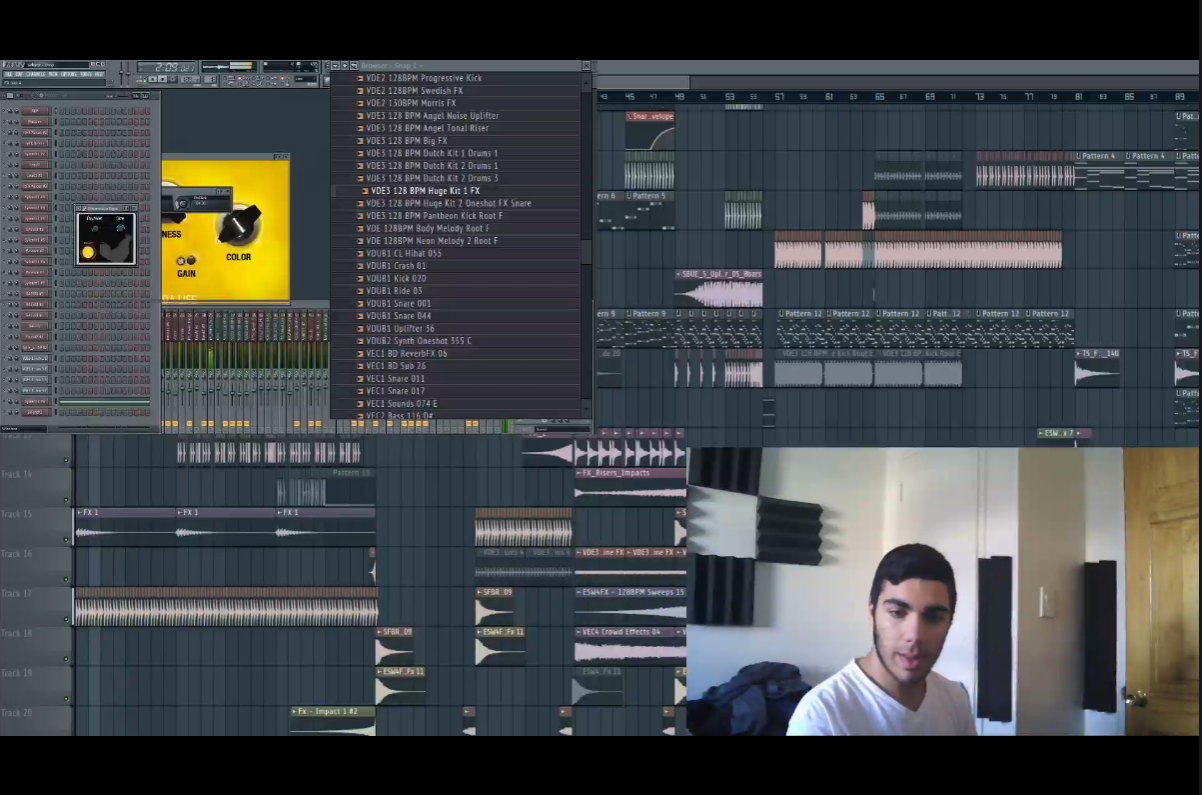Toggle the enable light on the first channel
This screenshot has width=1202, height=795.
[x=3, y=110]
